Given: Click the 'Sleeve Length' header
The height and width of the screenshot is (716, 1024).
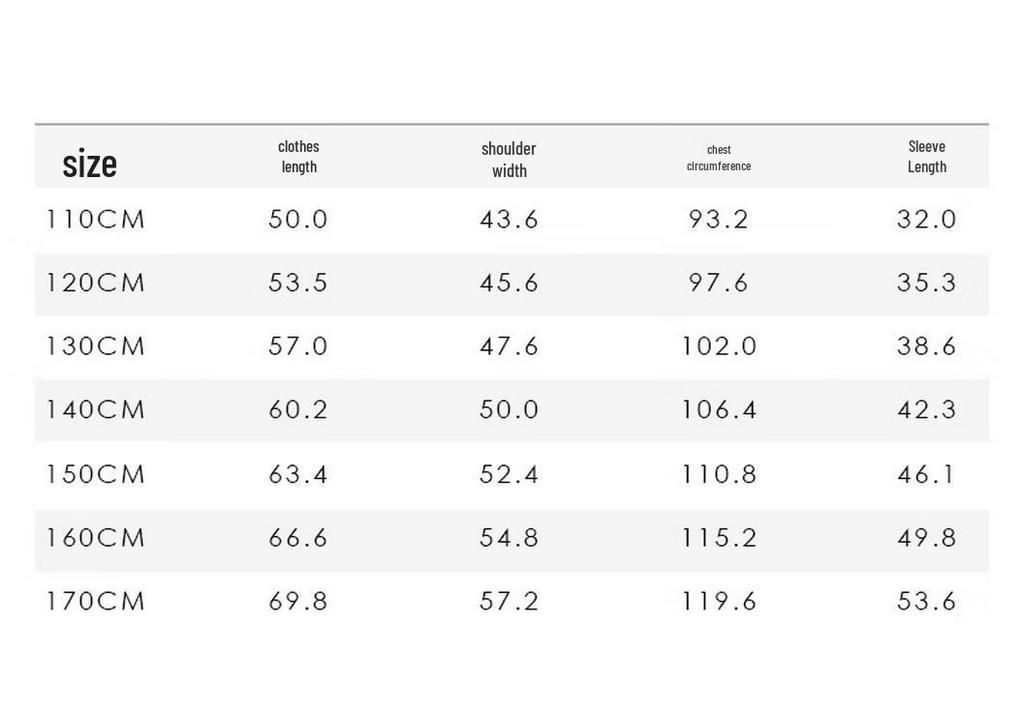Looking at the screenshot, I should (927, 157).
